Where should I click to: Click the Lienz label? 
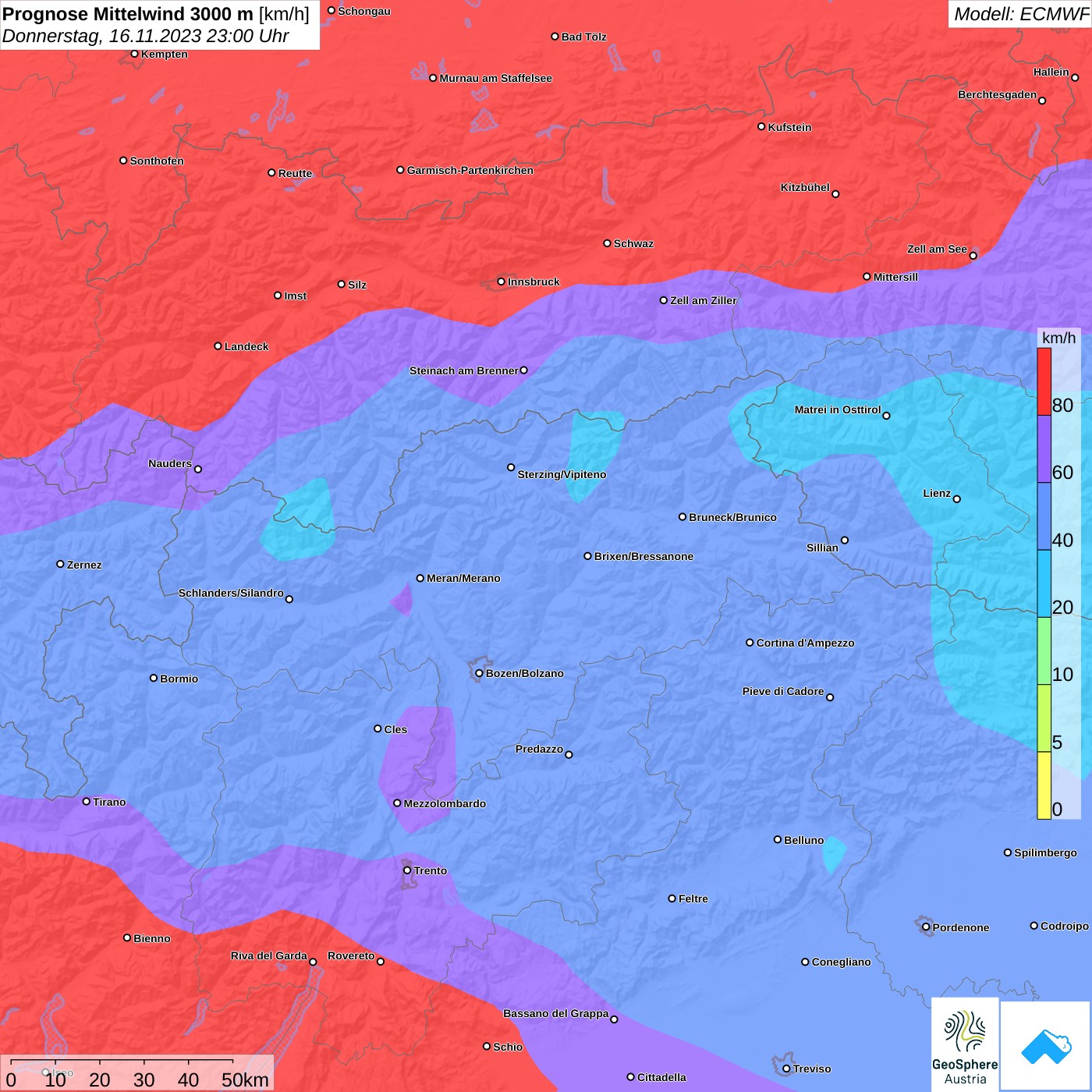pyautogui.click(x=937, y=493)
